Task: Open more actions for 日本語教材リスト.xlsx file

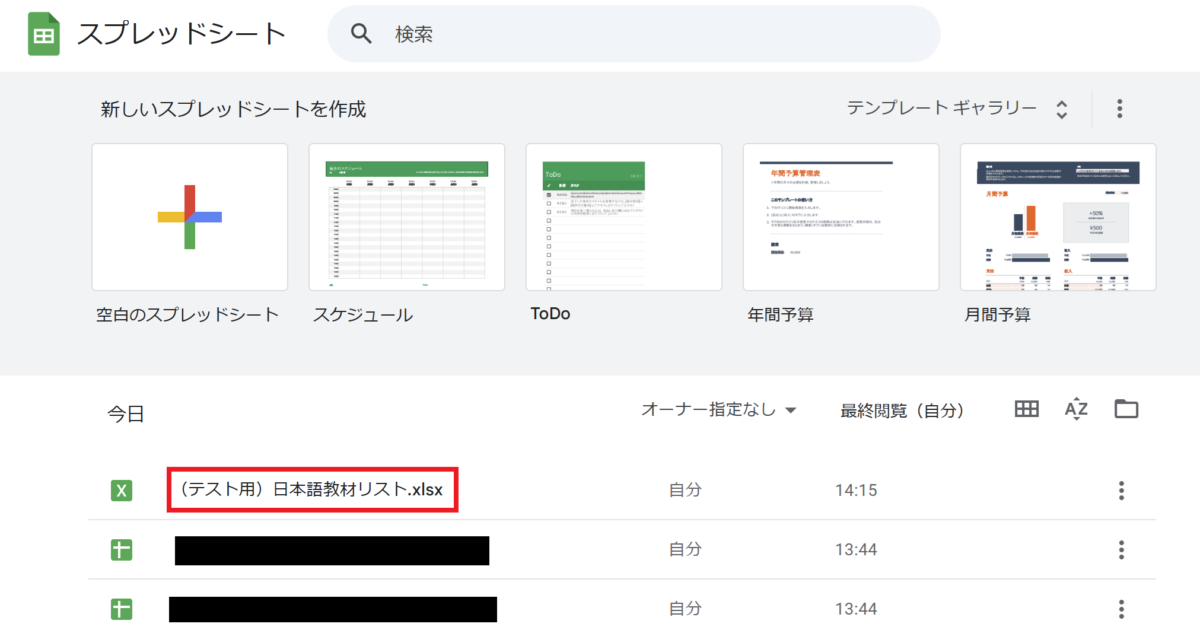Action: click(1121, 490)
